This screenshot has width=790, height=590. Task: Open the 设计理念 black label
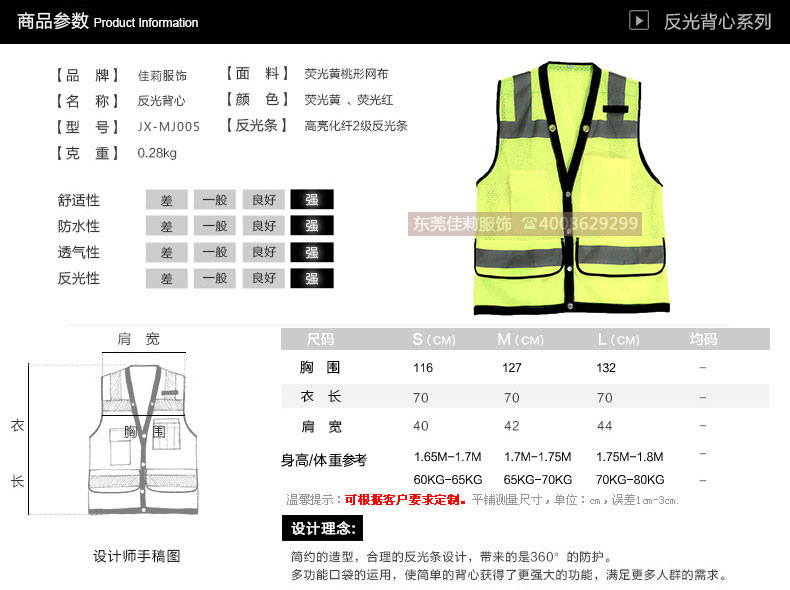tap(323, 528)
